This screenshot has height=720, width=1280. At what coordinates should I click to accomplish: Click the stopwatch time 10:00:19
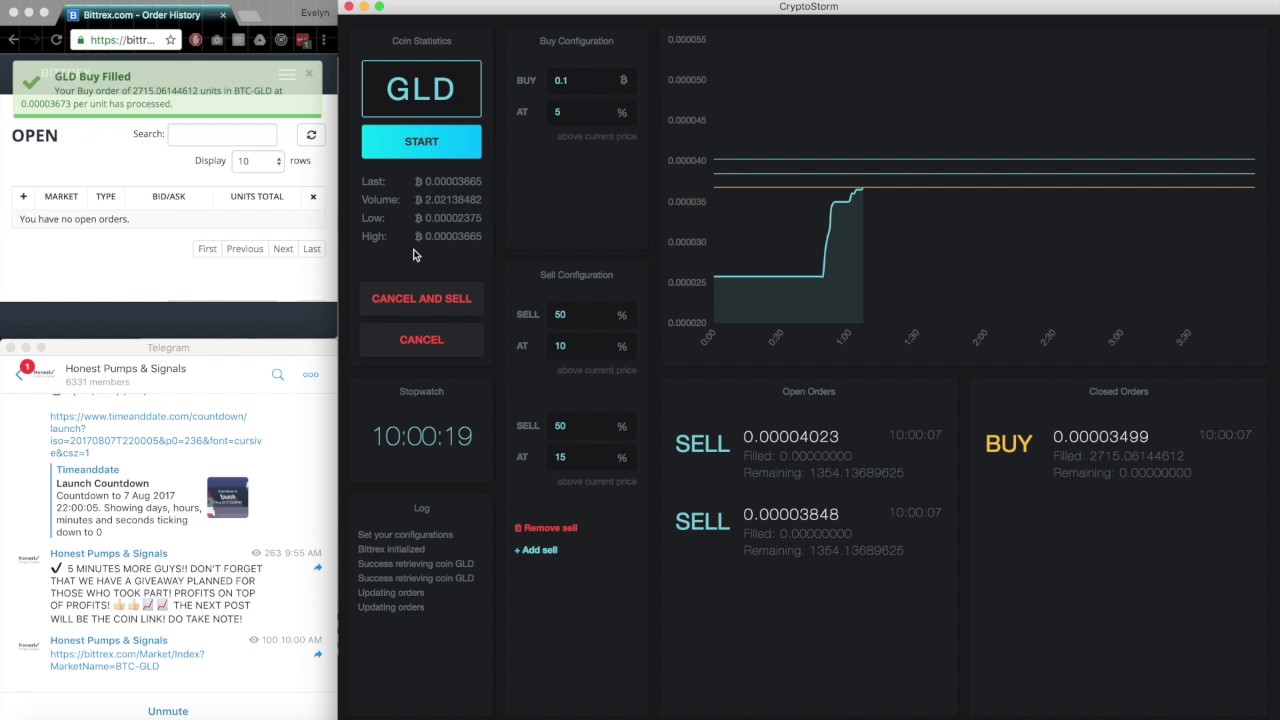point(422,436)
